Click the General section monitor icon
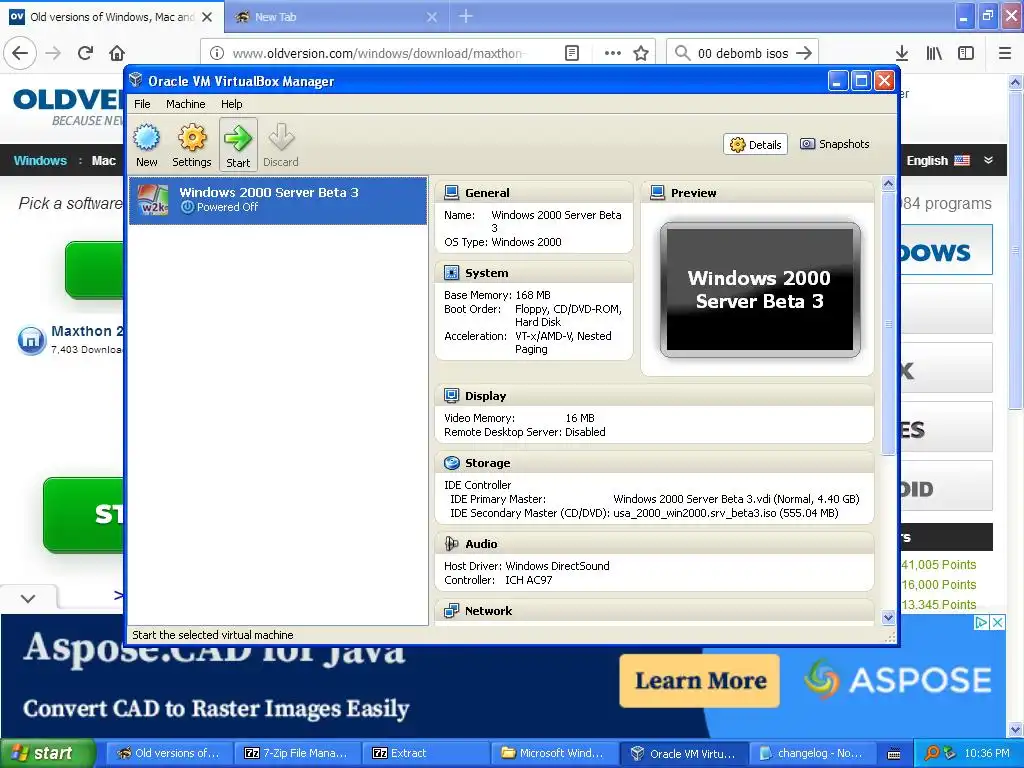1024x768 pixels. (x=451, y=193)
